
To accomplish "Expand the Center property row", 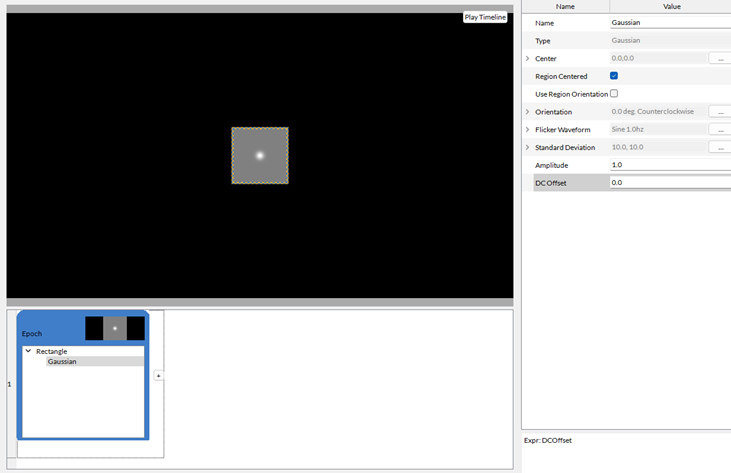I will (x=527, y=59).
